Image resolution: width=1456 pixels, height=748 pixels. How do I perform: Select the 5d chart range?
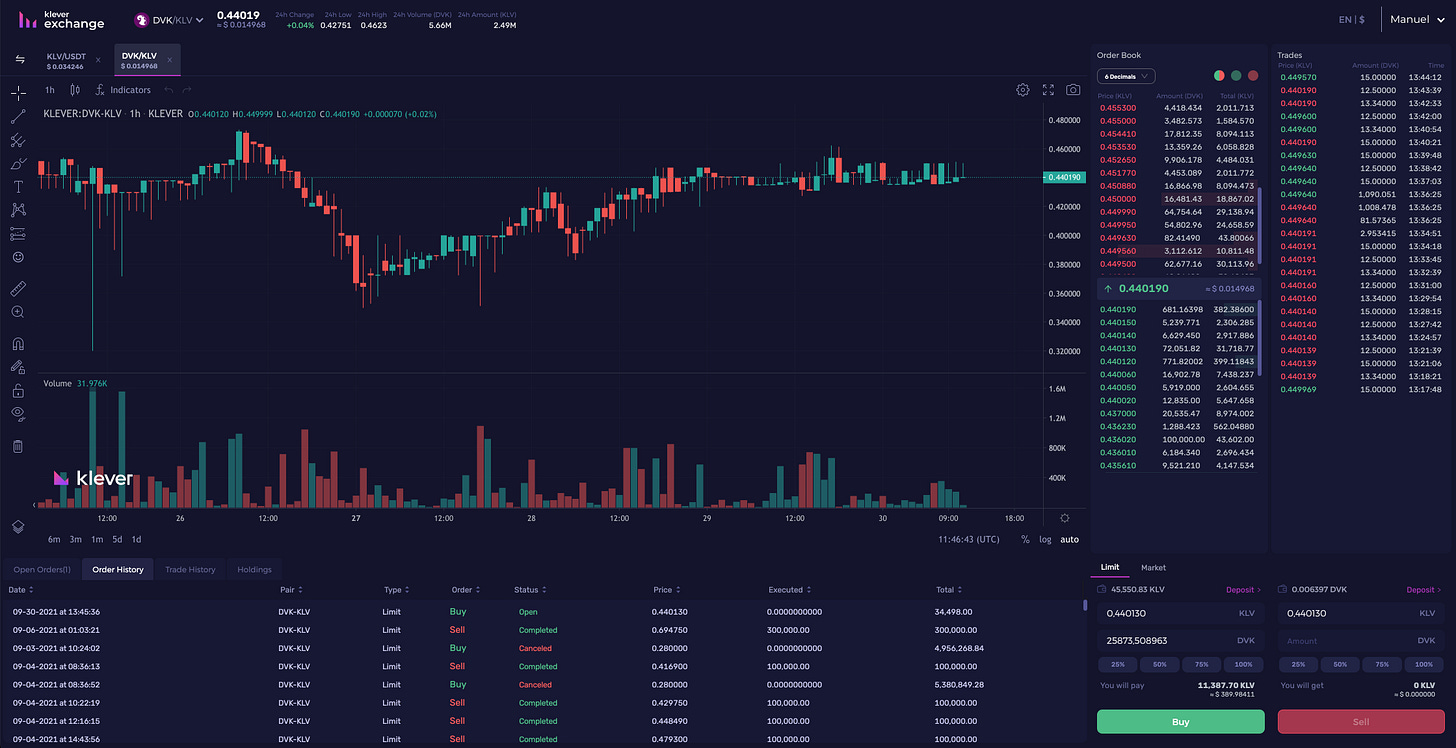tap(117, 540)
